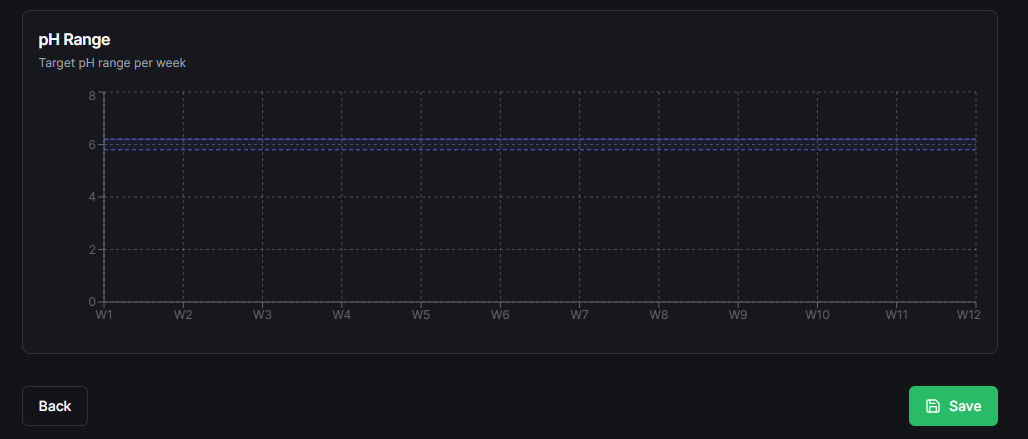Click the pH Range heading
The image size is (1028, 439).
tap(74, 40)
